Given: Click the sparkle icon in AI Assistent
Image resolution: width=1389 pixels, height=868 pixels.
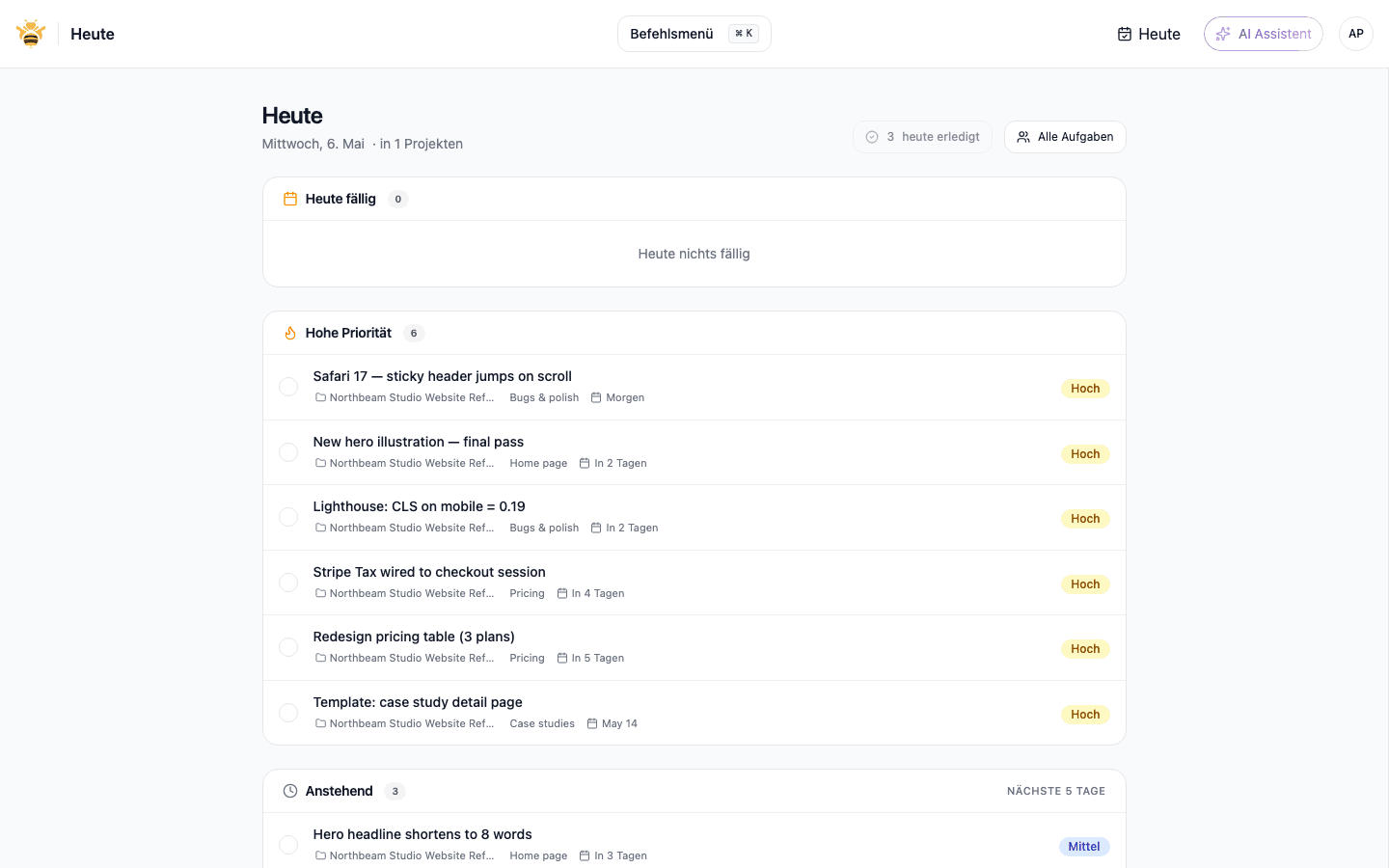Looking at the screenshot, I should click(1223, 34).
